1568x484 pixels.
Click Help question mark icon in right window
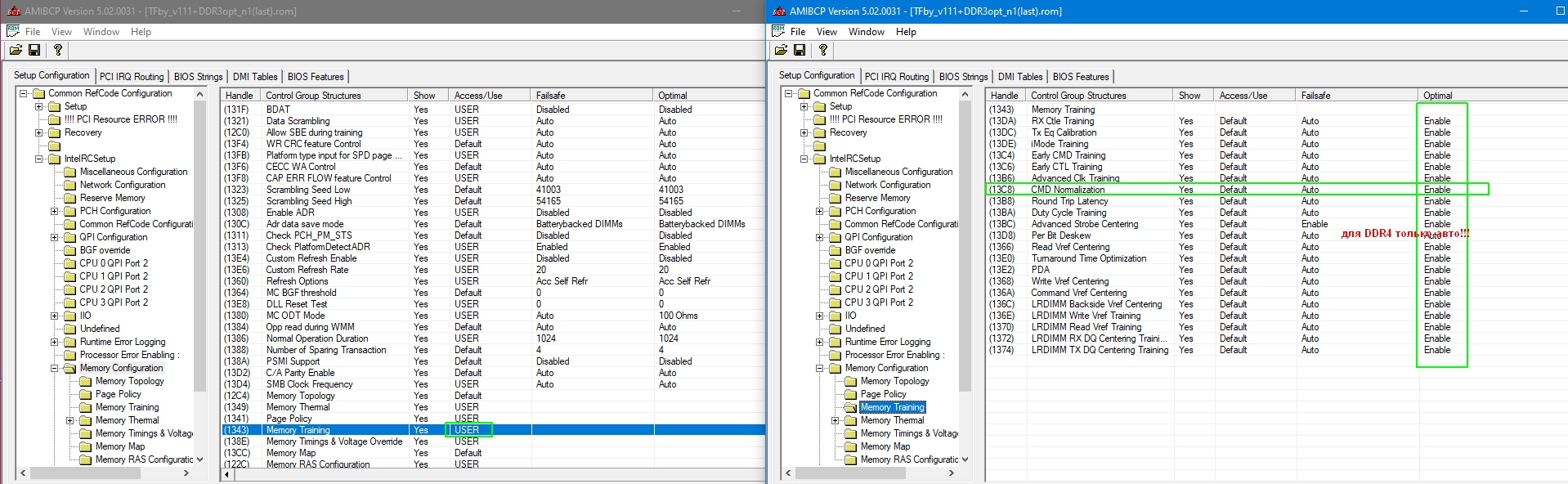pyautogui.click(x=823, y=50)
